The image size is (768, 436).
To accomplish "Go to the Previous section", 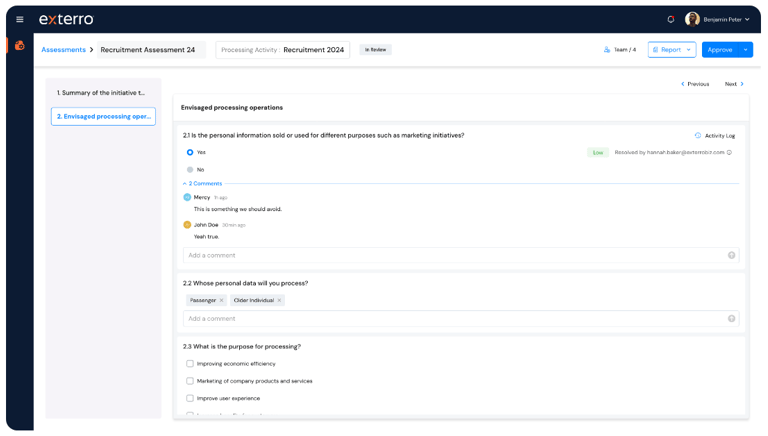I will 695,84.
